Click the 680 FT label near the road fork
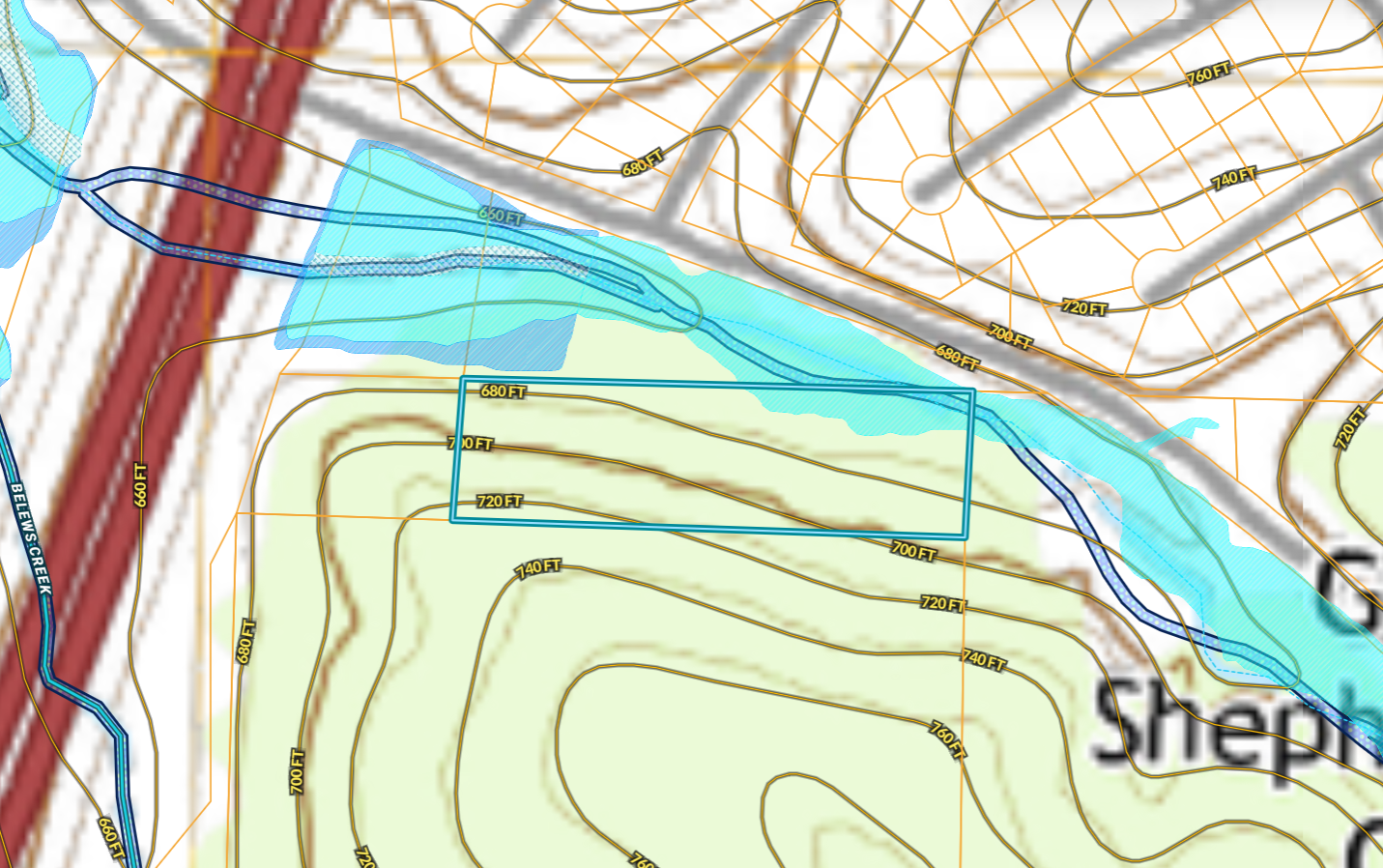Screen dimensions: 1383x868 (643, 162)
